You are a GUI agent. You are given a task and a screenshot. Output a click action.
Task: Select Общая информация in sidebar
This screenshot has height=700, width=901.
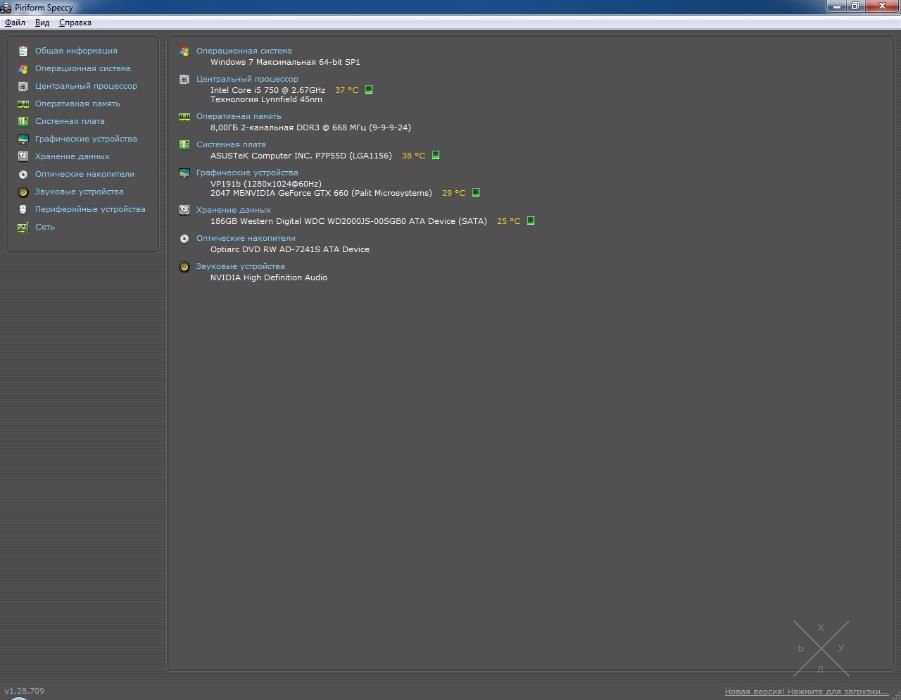[76, 51]
